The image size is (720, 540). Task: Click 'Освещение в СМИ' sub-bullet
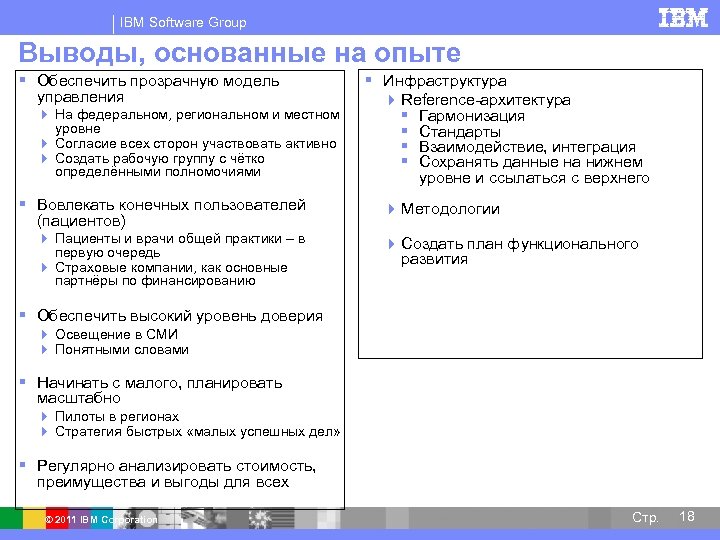click(x=117, y=334)
